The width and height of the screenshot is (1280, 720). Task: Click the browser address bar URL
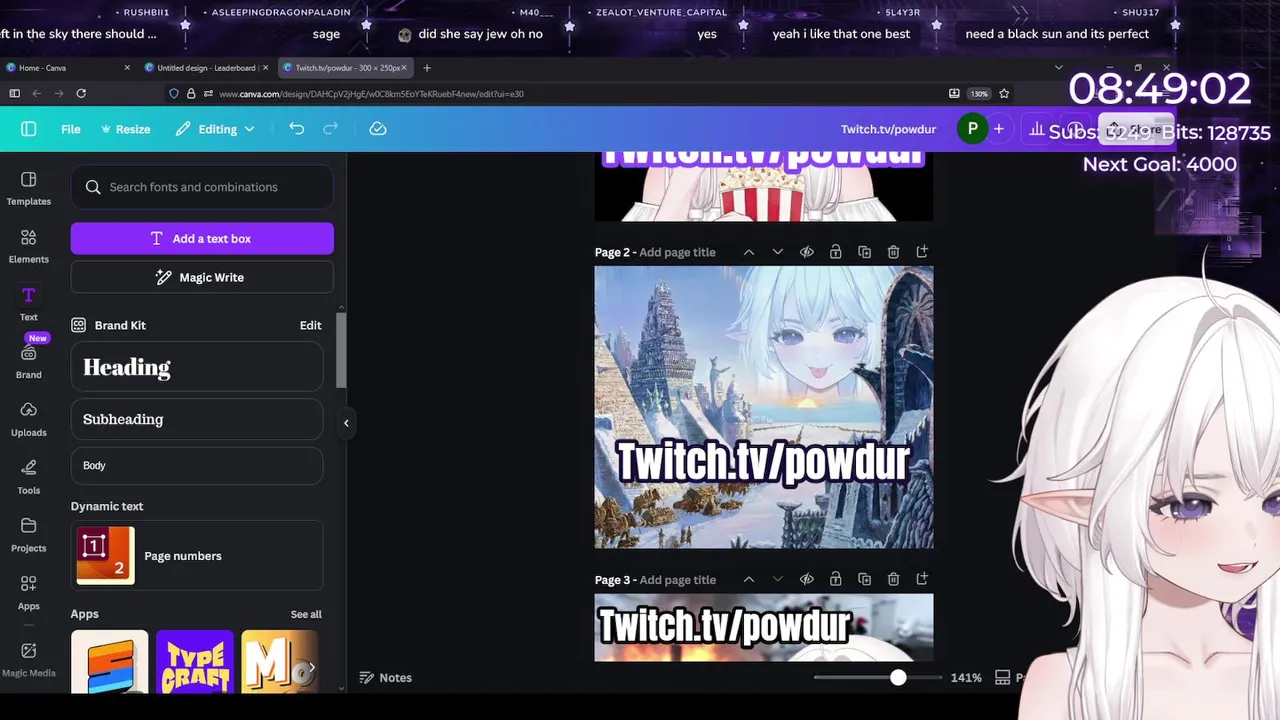tap(371, 94)
